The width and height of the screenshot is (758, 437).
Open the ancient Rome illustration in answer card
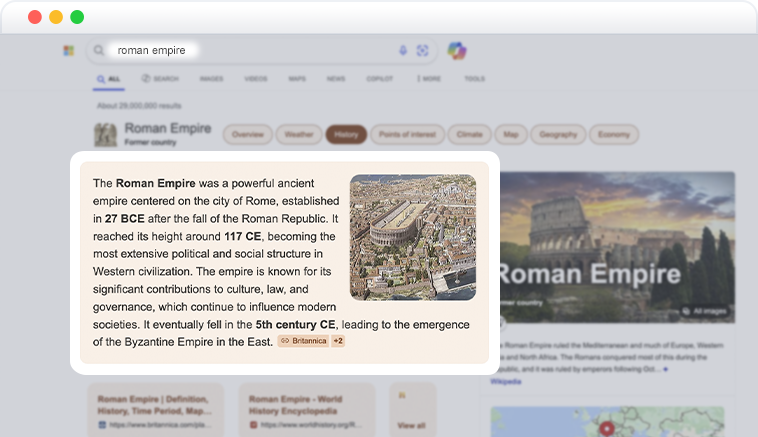click(x=413, y=237)
